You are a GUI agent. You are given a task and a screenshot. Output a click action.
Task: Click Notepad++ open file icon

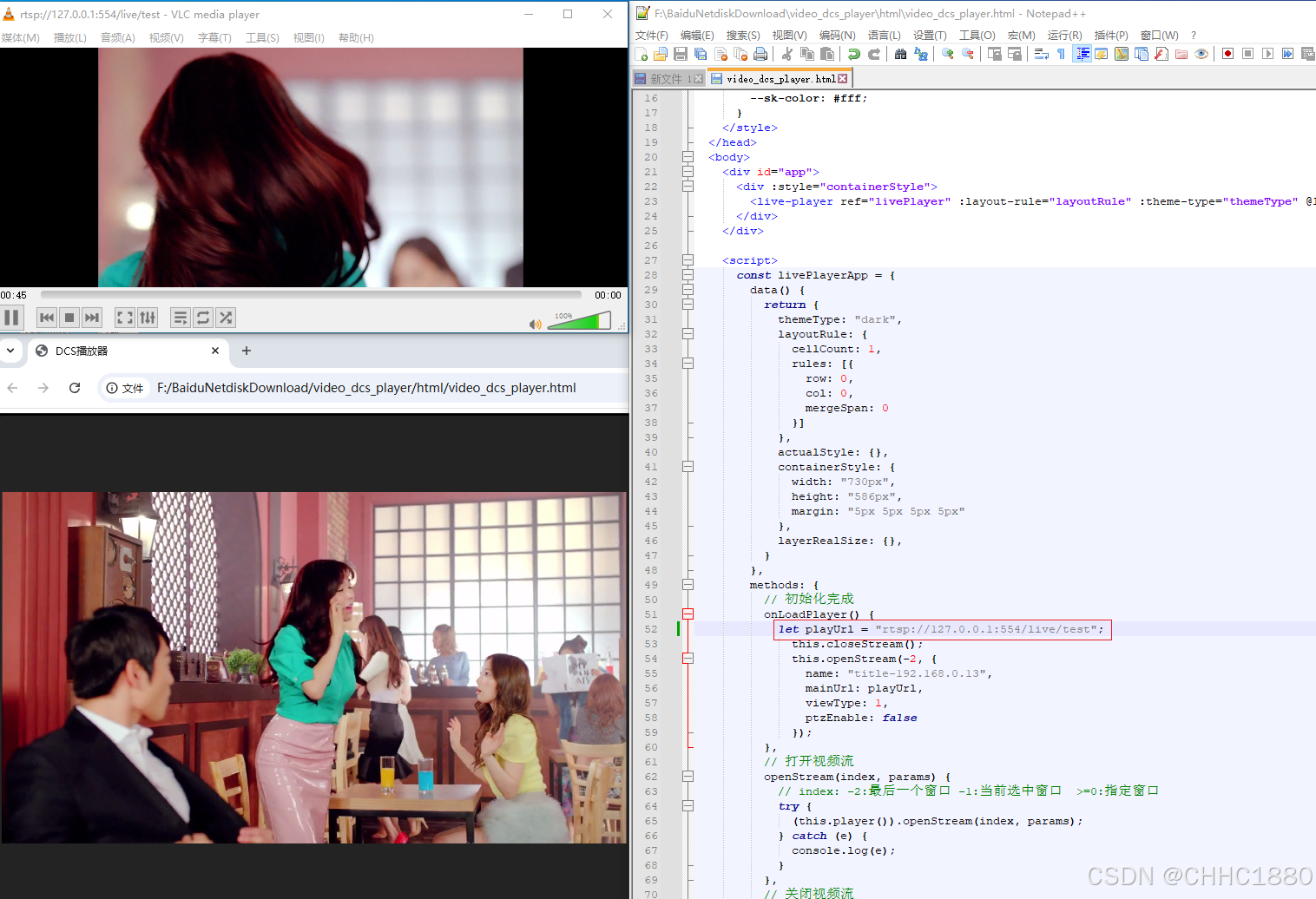point(661,54)
